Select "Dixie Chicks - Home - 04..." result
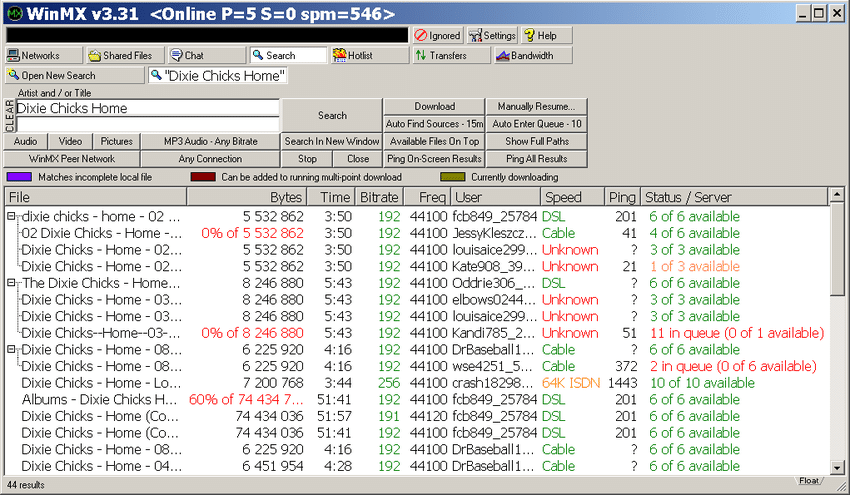 point(417,466)
